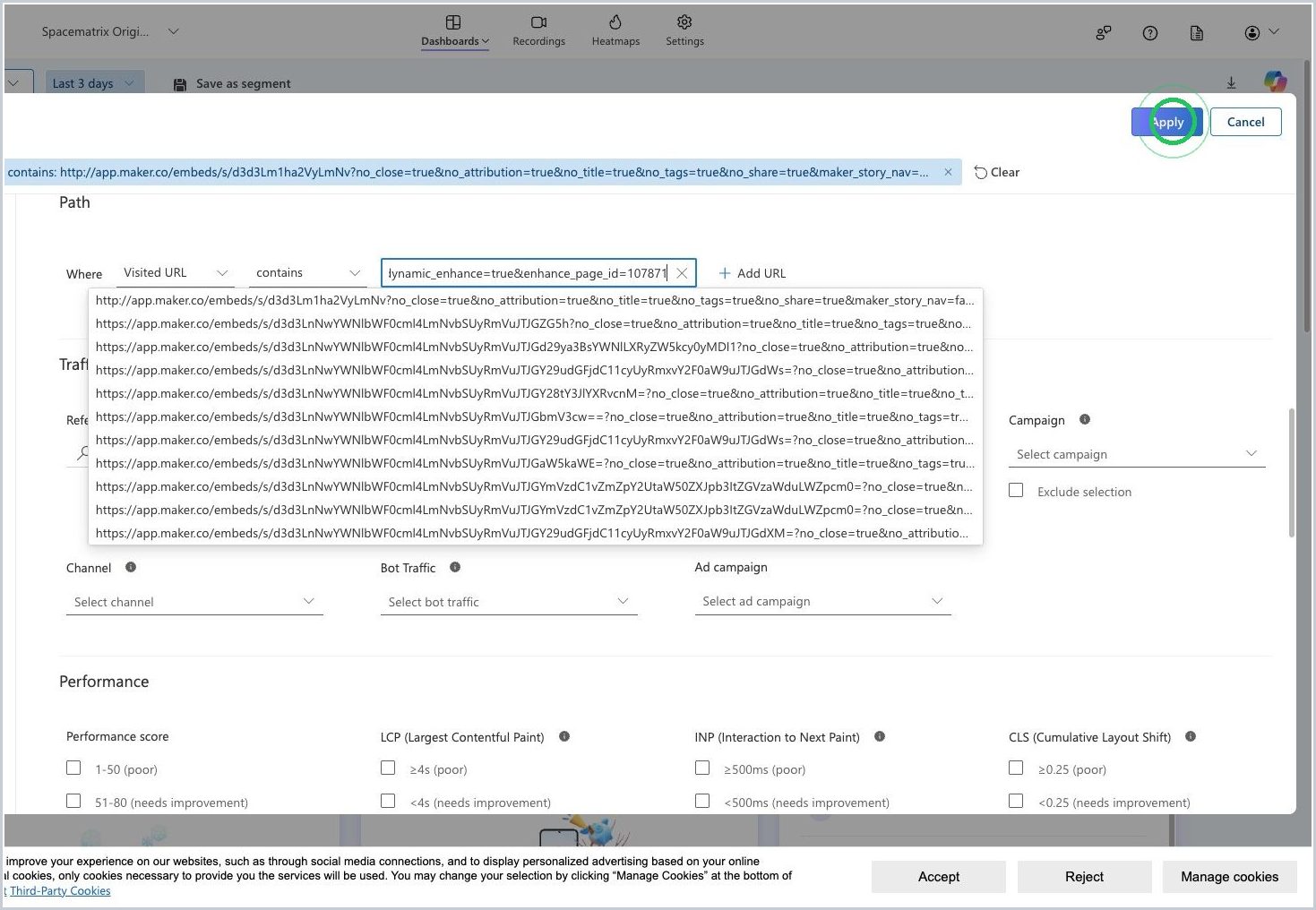
Task: Open the Select ad campaign dropdown
Action: point(823,602)
